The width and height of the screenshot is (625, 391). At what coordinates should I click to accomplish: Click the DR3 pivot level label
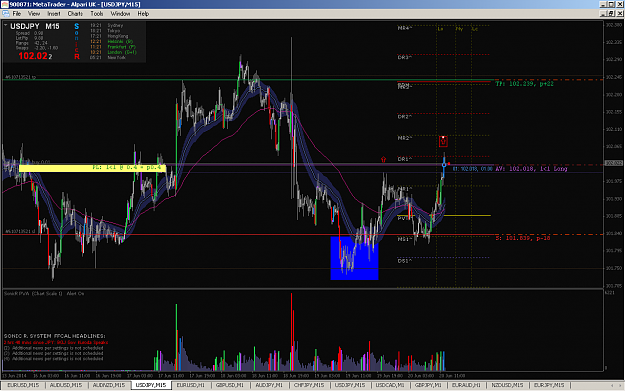(405, 57)
